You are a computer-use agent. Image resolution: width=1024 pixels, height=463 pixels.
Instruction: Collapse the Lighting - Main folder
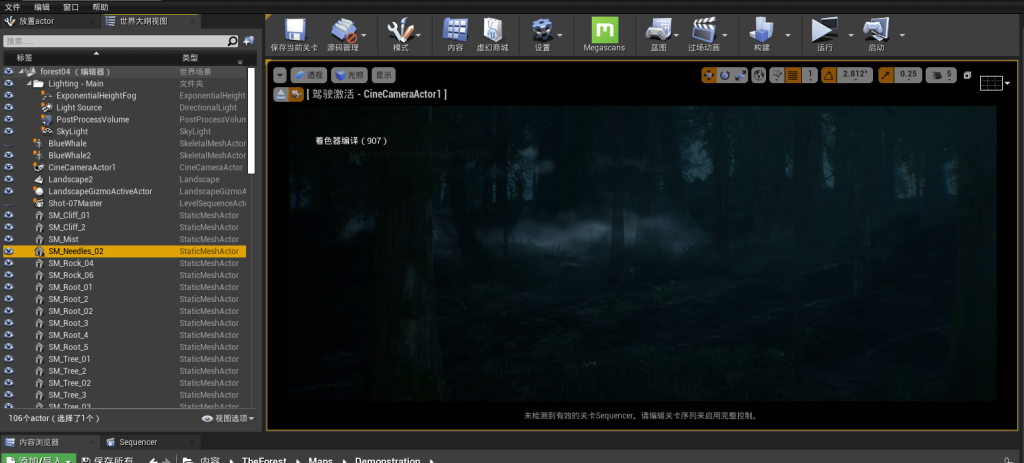[x=27, y=84]
